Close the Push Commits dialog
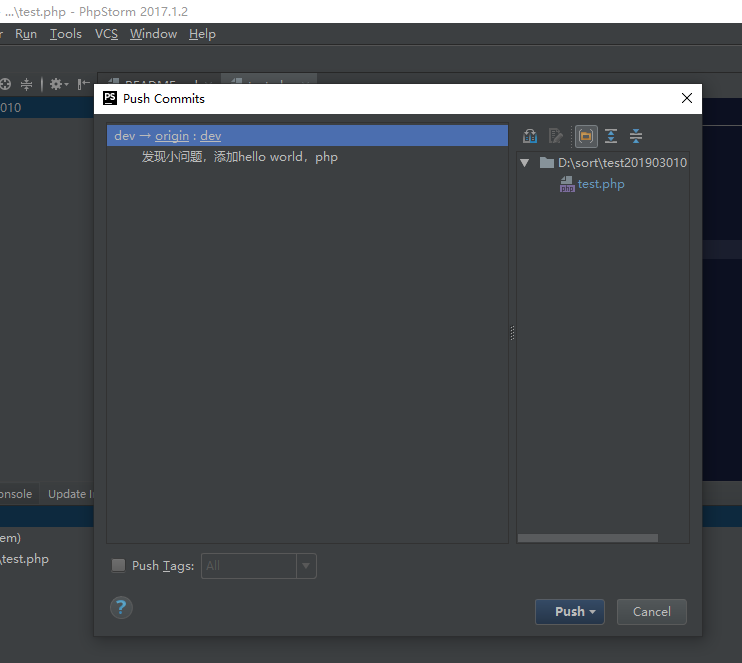This screenshot has width=742, height=663. (x=687, y=98)
